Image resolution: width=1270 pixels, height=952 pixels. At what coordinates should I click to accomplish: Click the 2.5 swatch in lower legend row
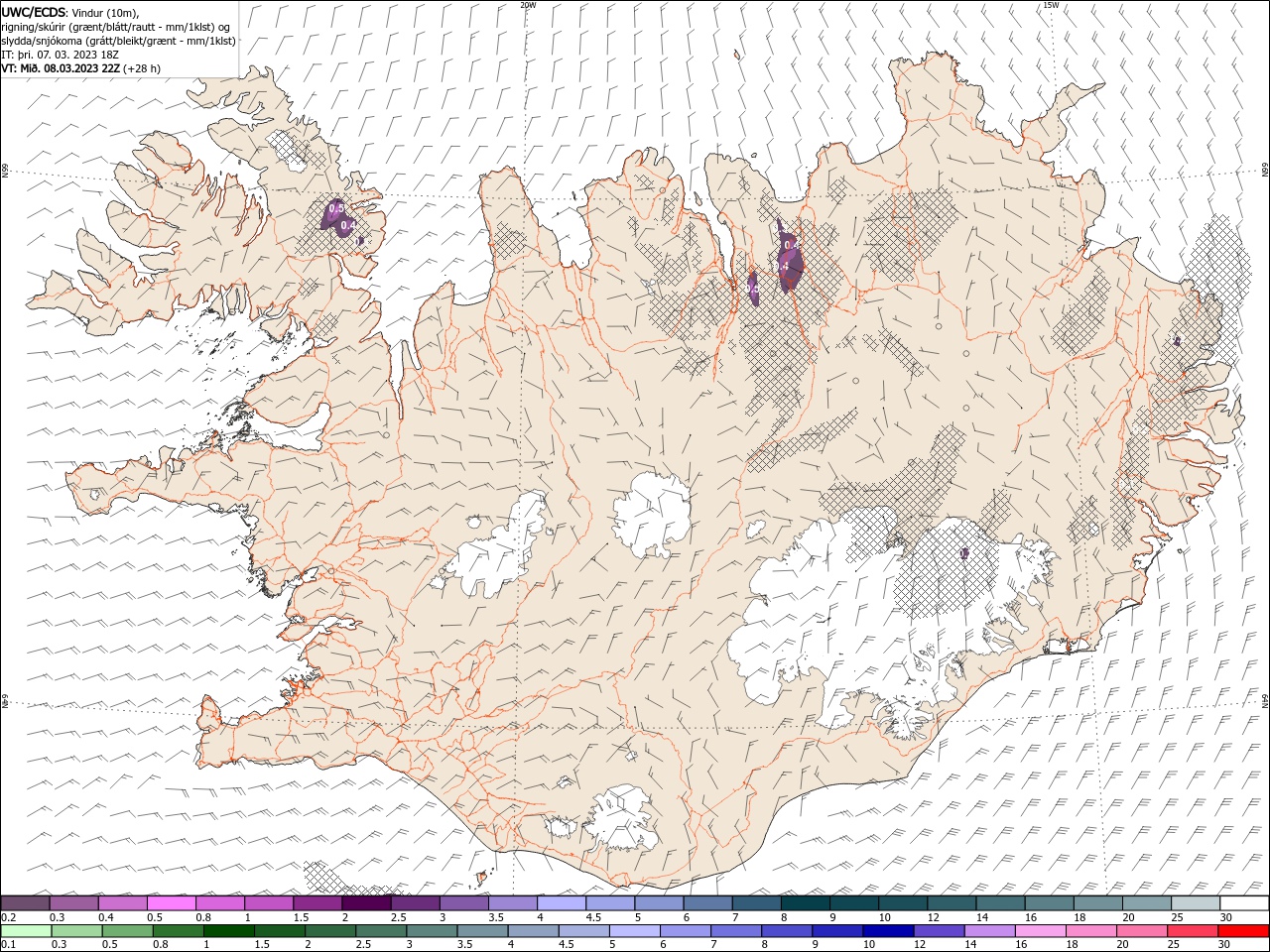coord(381,931)
